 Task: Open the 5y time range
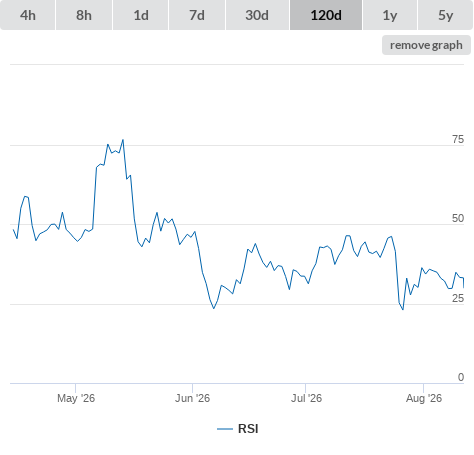(x=445, y=15)
